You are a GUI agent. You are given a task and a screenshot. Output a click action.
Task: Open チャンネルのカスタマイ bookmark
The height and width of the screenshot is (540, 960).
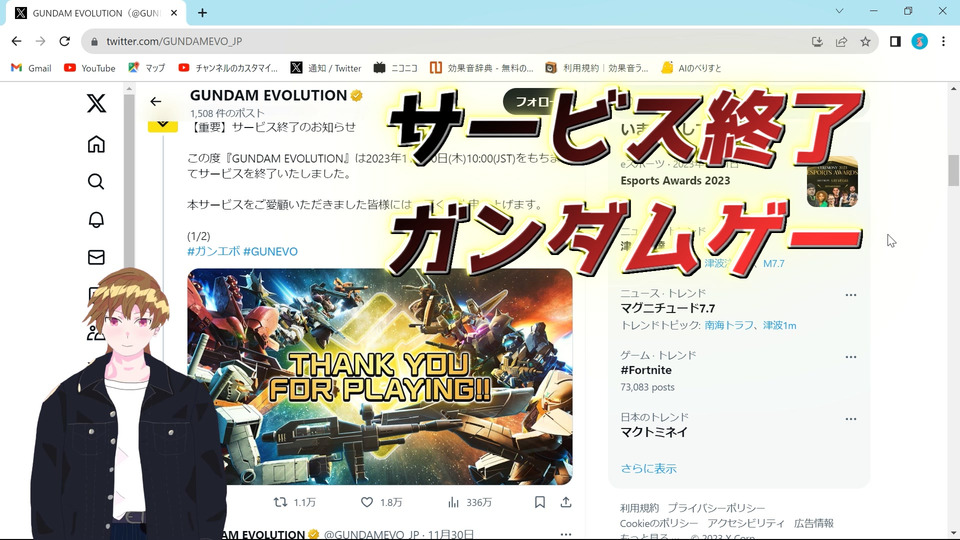point(228,68)
